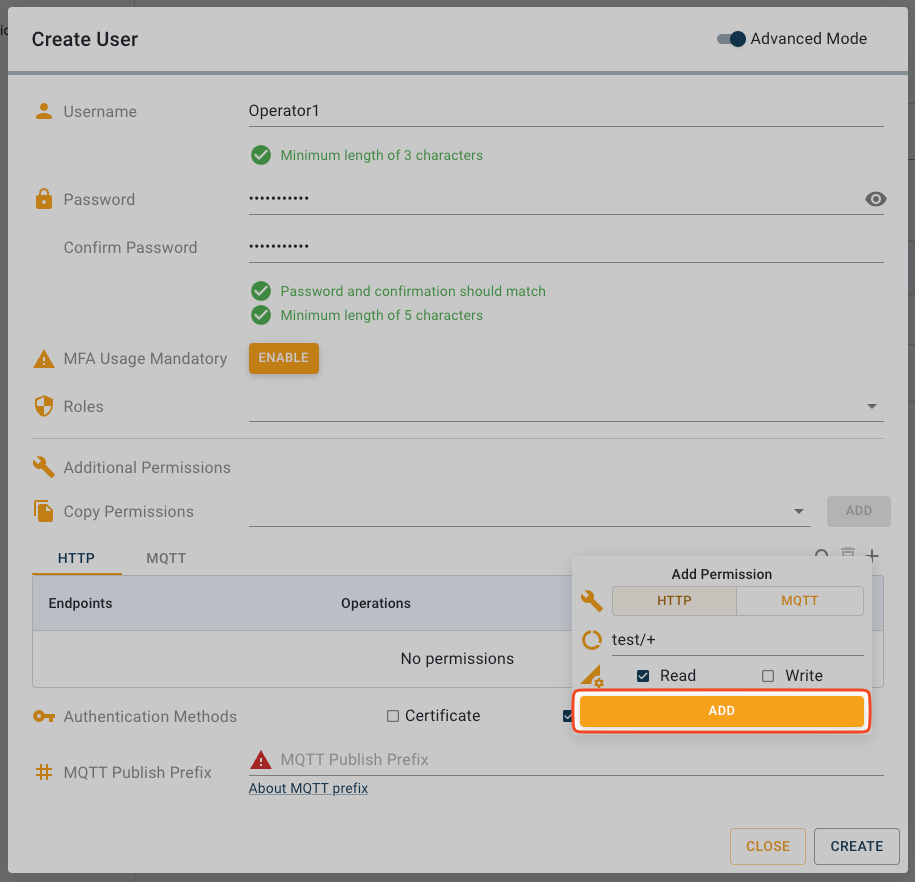Click the test/+ endpoint input field
Screen dimensions: 915x882
[736, 640]
